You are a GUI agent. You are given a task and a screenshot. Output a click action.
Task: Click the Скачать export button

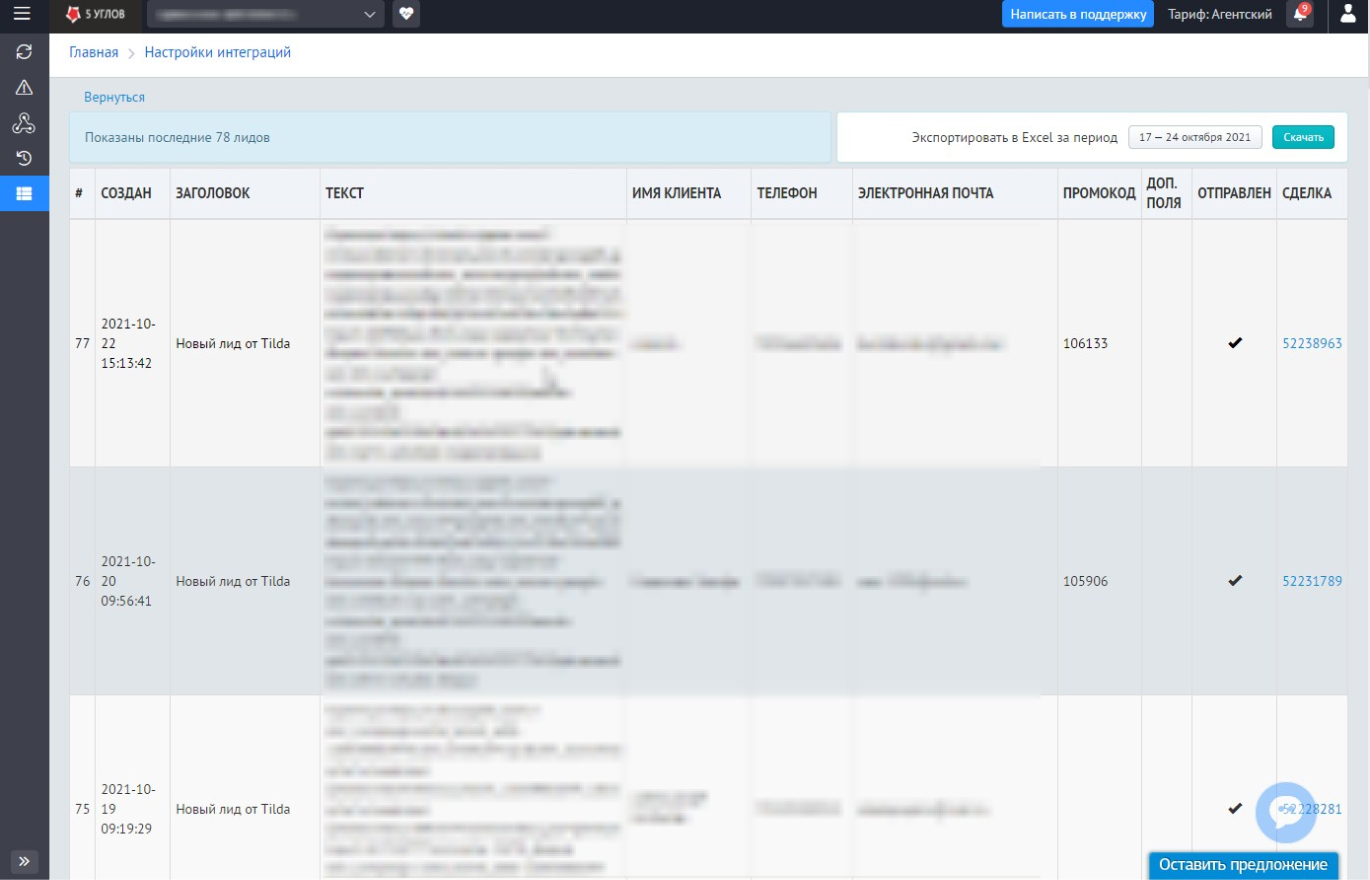(1303, 138)
